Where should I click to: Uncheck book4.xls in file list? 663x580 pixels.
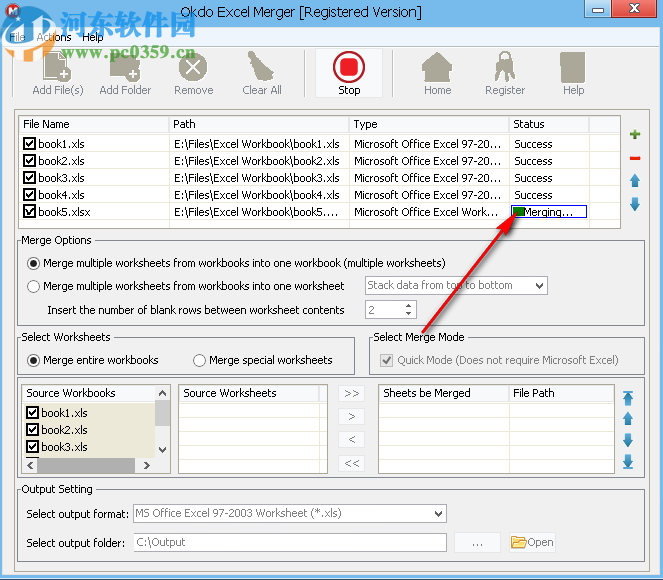click(29, 194)
